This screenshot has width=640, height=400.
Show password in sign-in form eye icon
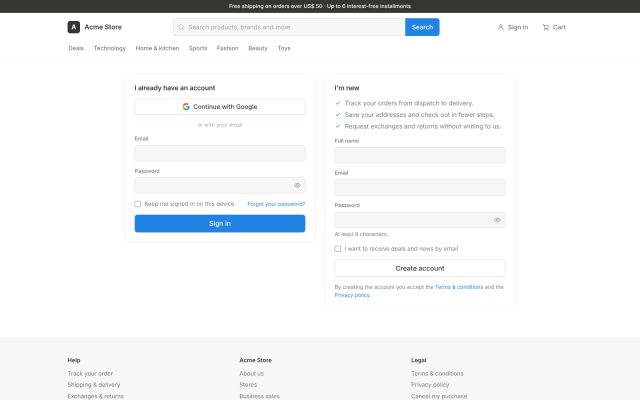point(297,185)
